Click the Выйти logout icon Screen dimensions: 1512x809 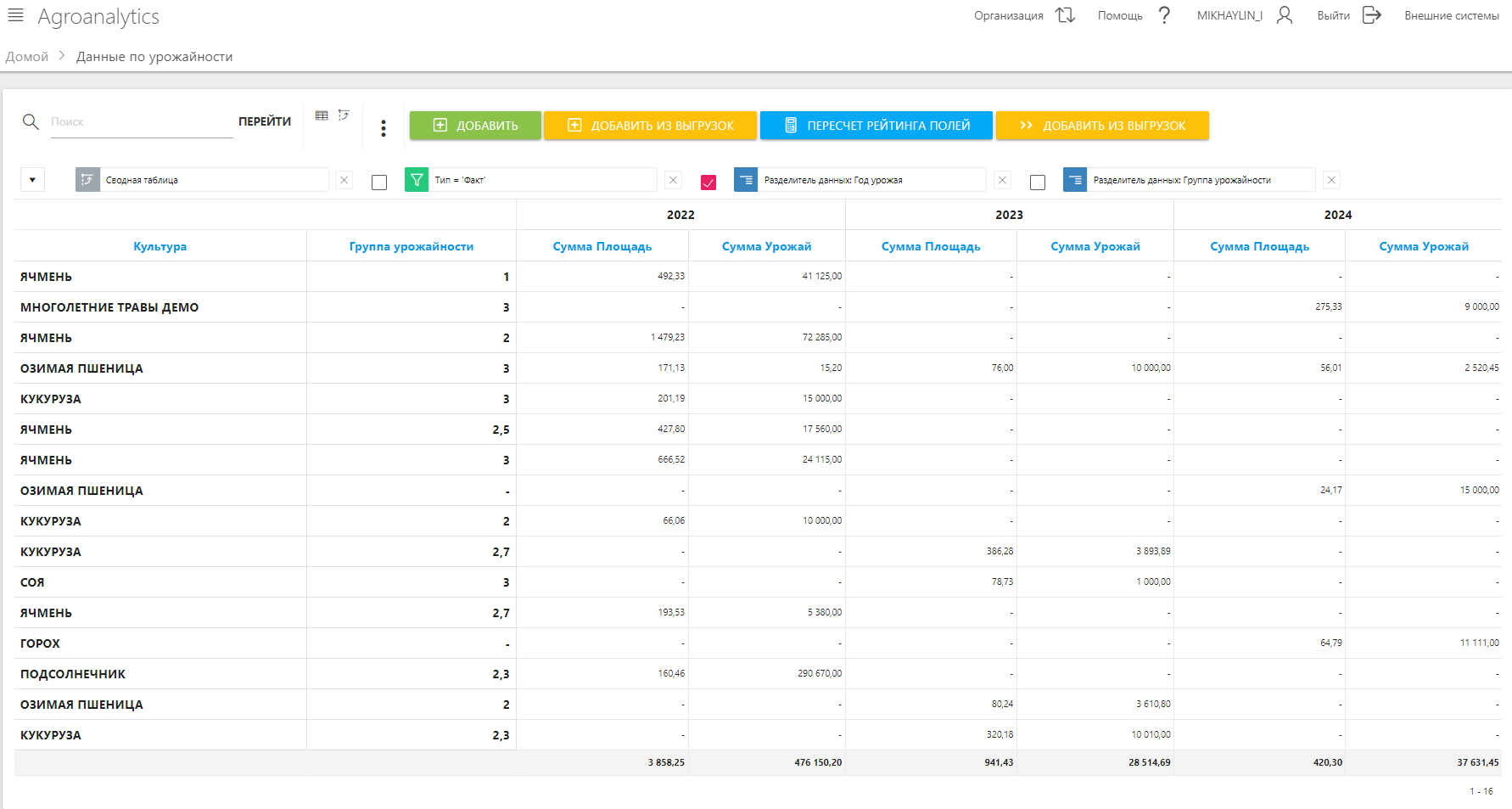coord(1371,15)
